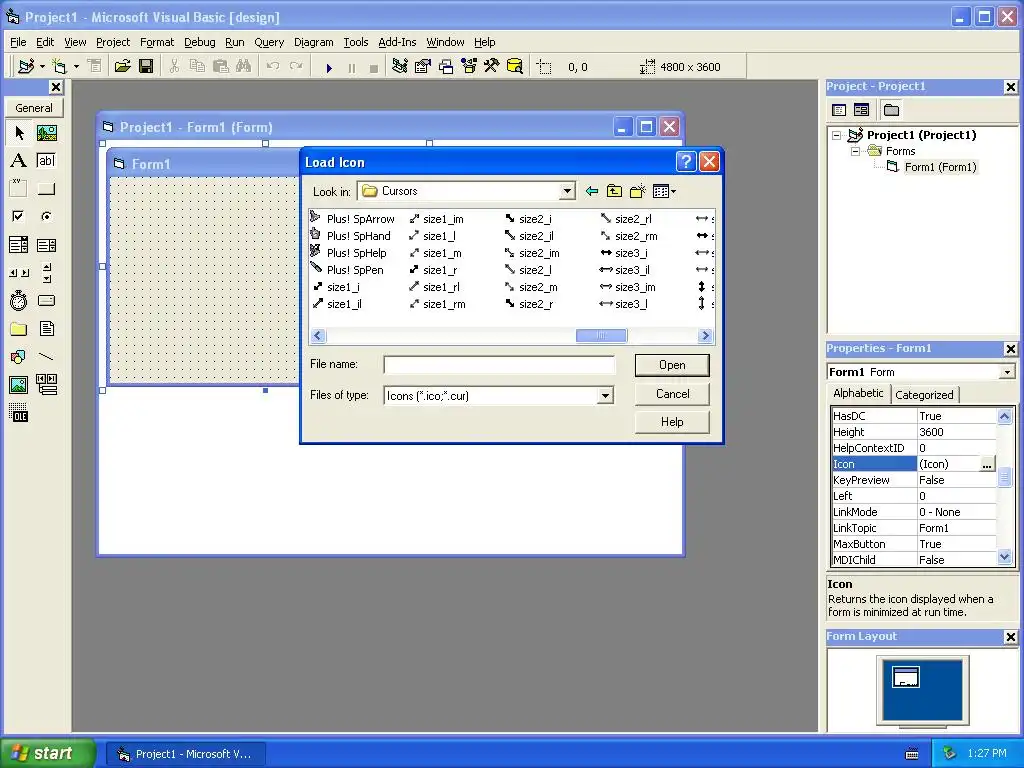Select the ComboBox tool in toolbox
1024x768 pixels.
[19, 245]
